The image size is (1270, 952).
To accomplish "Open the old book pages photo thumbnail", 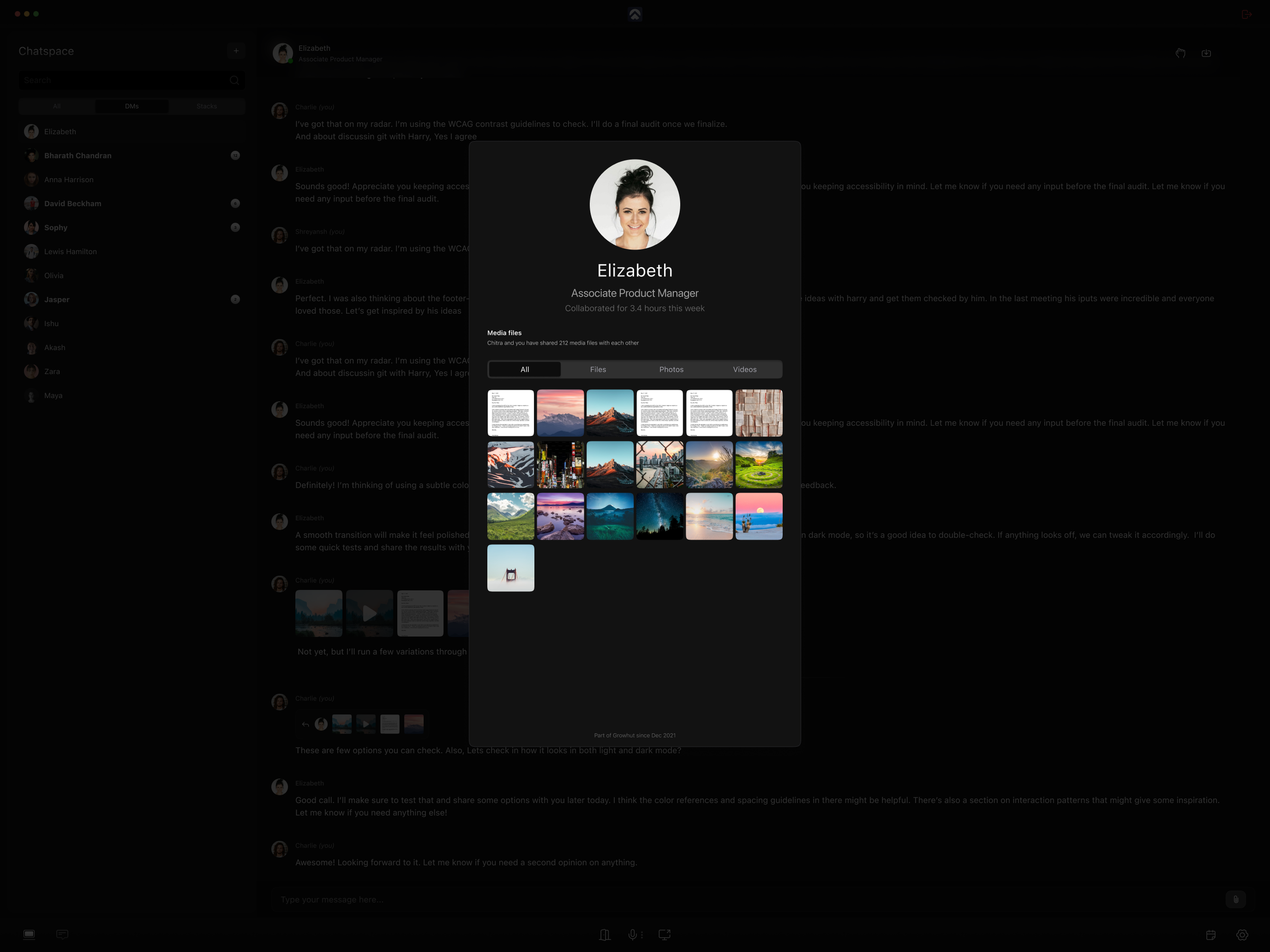I will pyautogui.click(x=759, y=413).
